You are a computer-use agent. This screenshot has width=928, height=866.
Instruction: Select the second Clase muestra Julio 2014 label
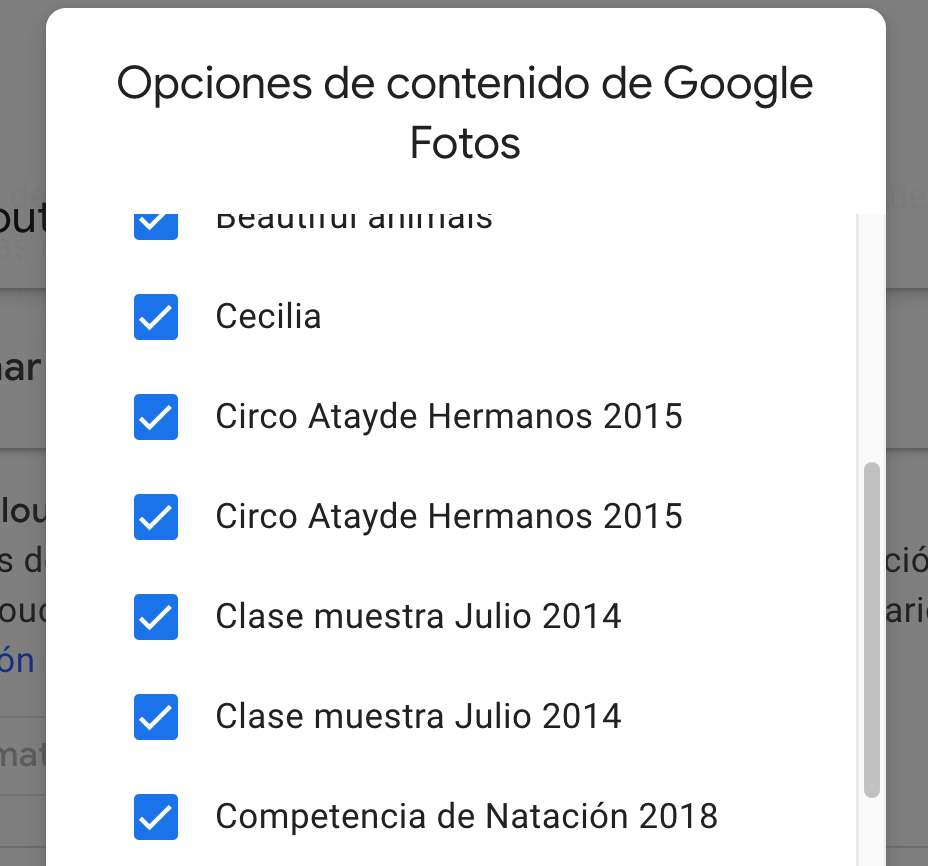(418, 716)
